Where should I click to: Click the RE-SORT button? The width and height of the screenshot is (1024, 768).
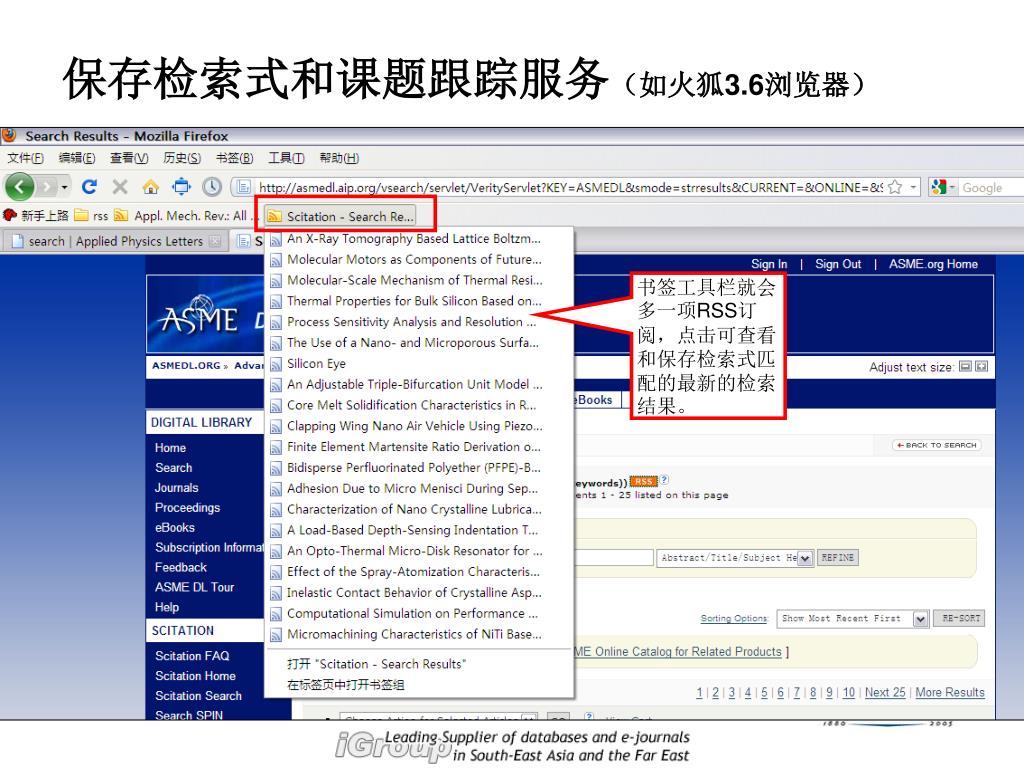tap(960, 618)
